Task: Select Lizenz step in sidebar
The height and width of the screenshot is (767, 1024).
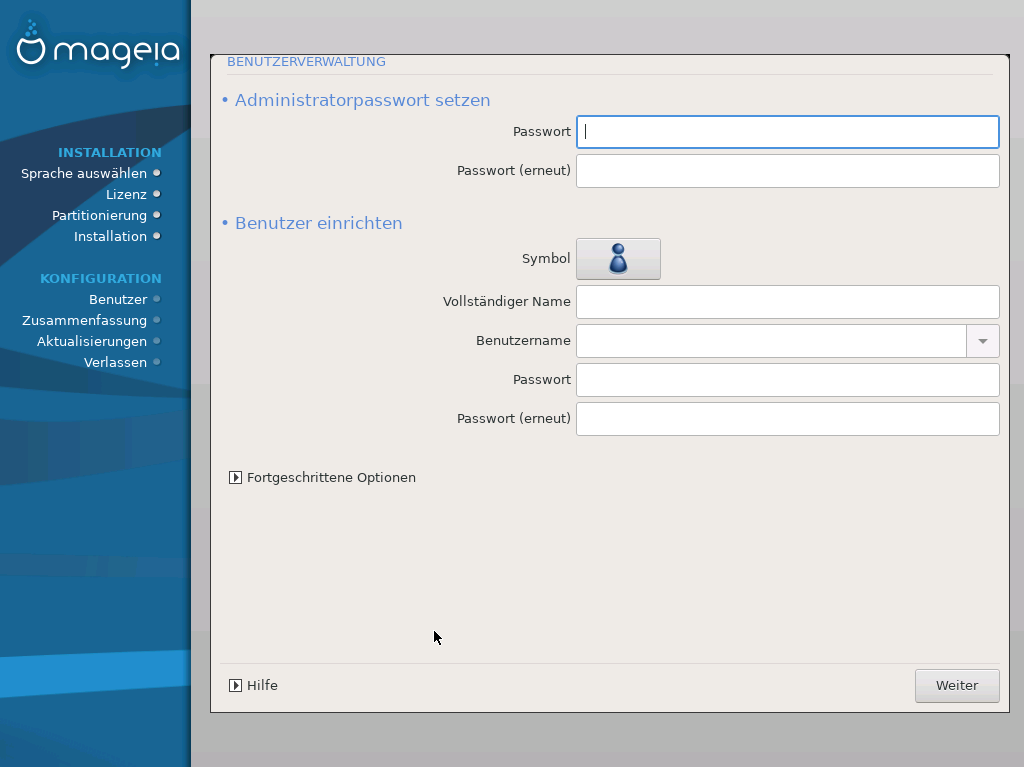Action: click(x=126, y=195)
